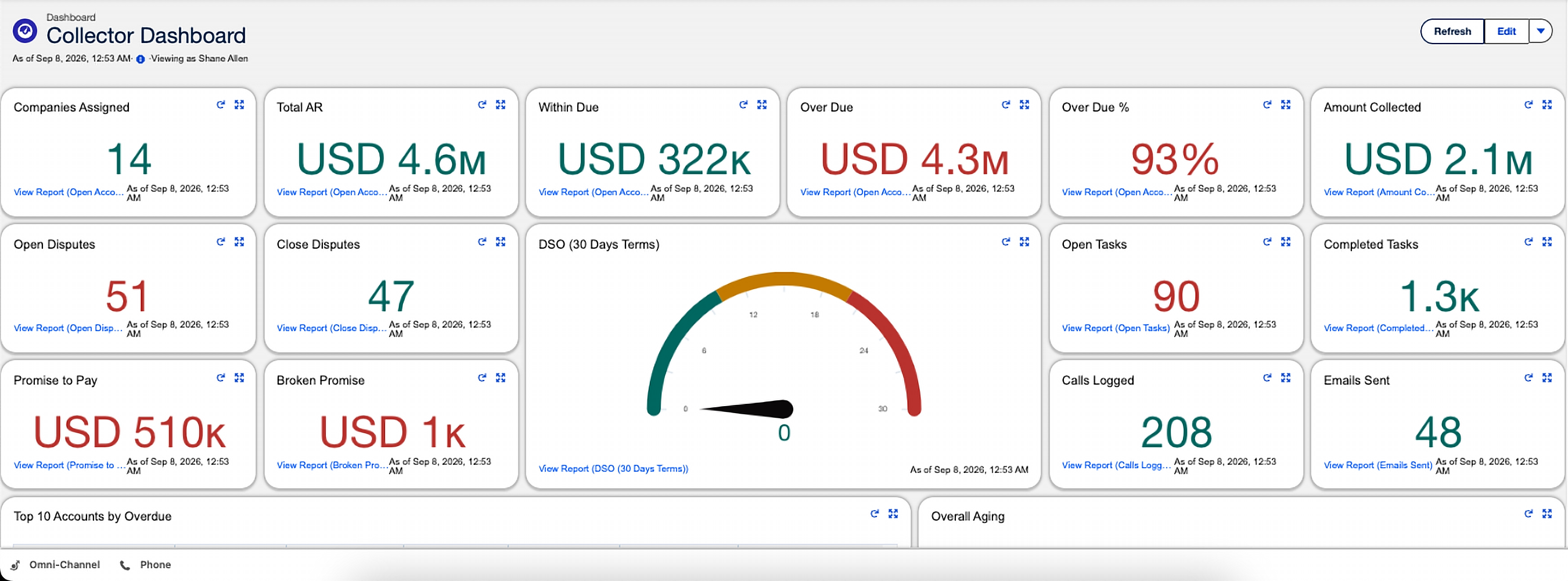Open View Report link under Over Due %

tap(1117, 192)
